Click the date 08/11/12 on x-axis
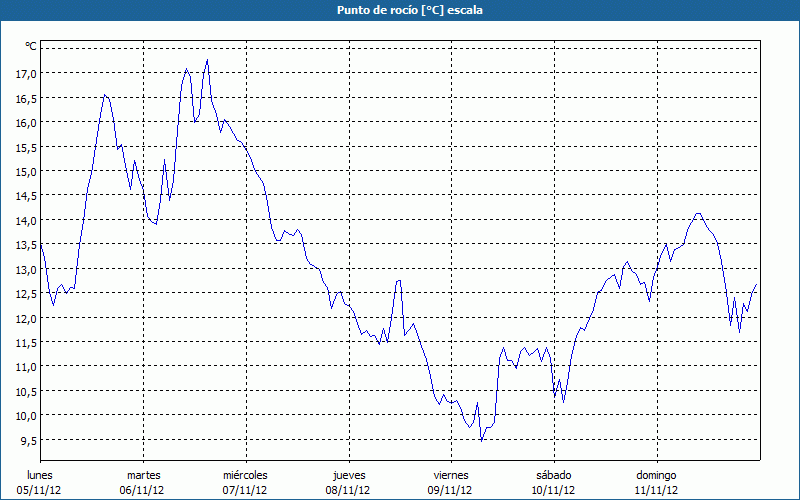Screen dimensions: 800x500 [x=348, y=490]
